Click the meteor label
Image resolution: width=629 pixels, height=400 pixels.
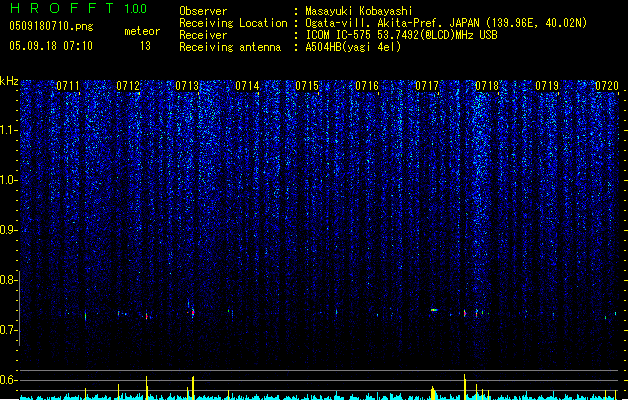pos(142,31)
